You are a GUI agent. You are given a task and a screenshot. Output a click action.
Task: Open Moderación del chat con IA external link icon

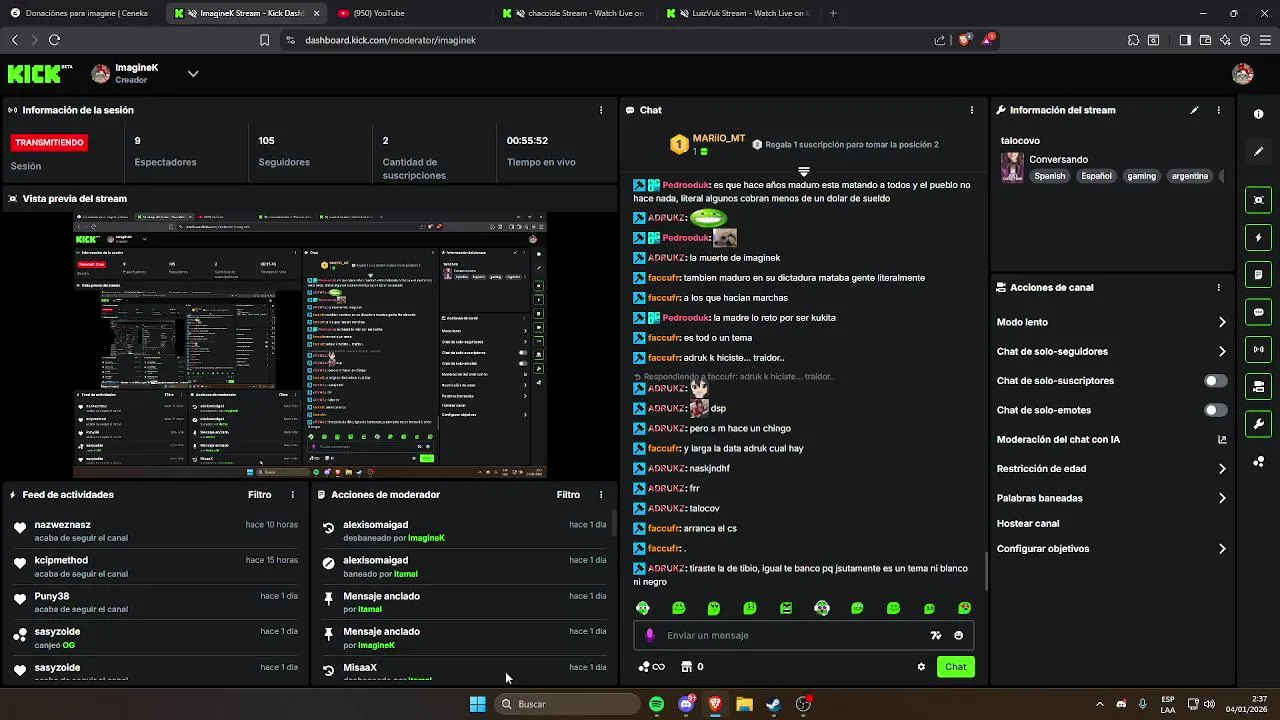1221,439
